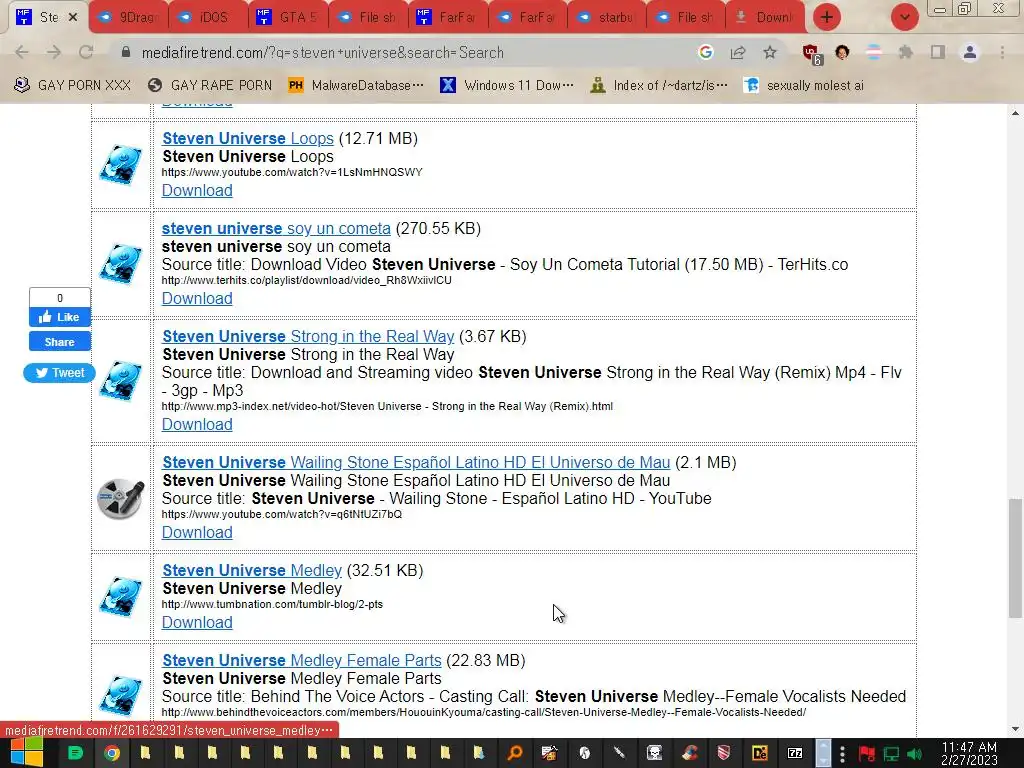This screenshot has width=1024, height=768.
Task: Bookmark this page with the star icon
Action: point(770,52)
